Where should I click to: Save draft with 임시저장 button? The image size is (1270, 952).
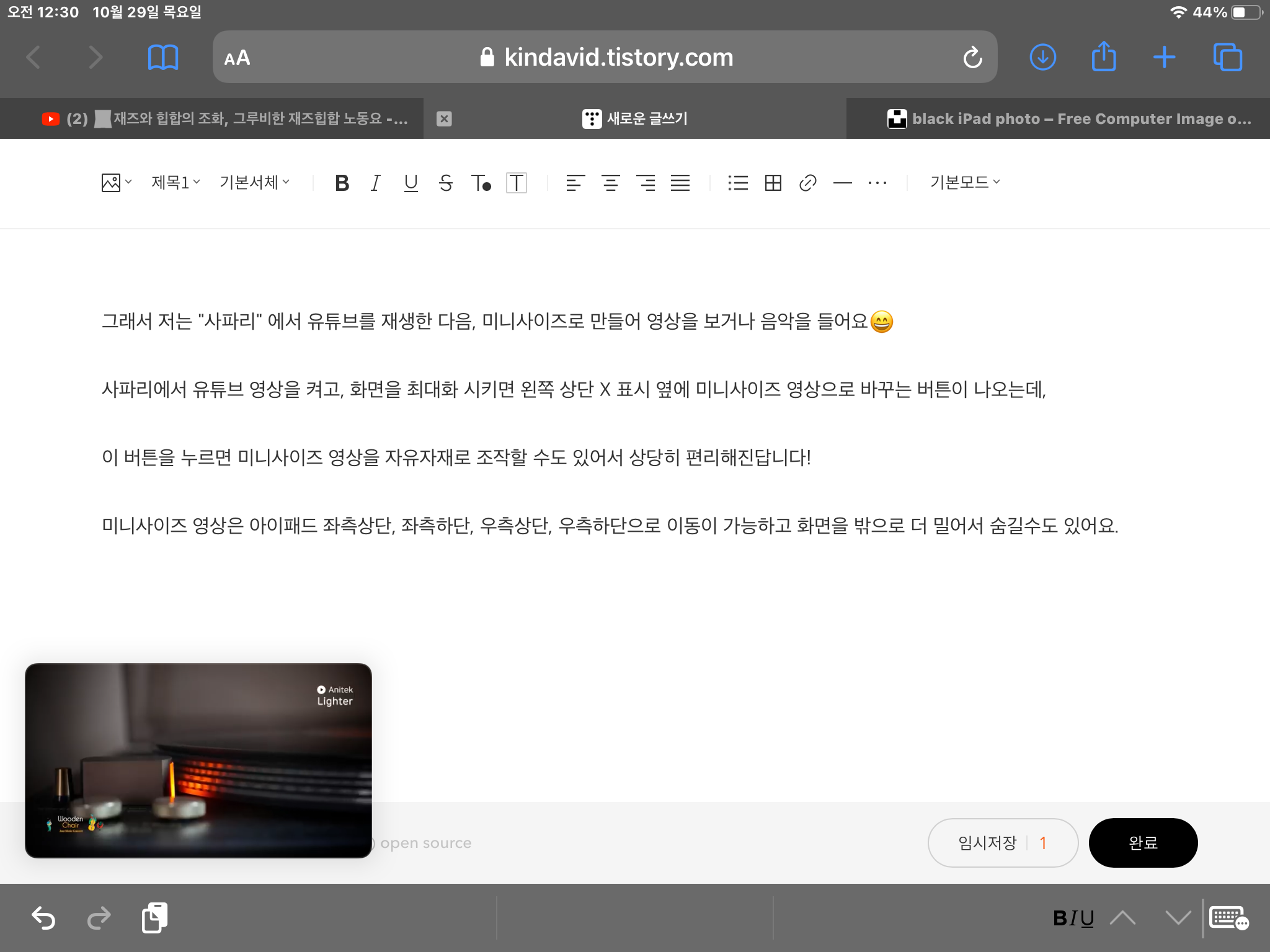tap(988, 842)
